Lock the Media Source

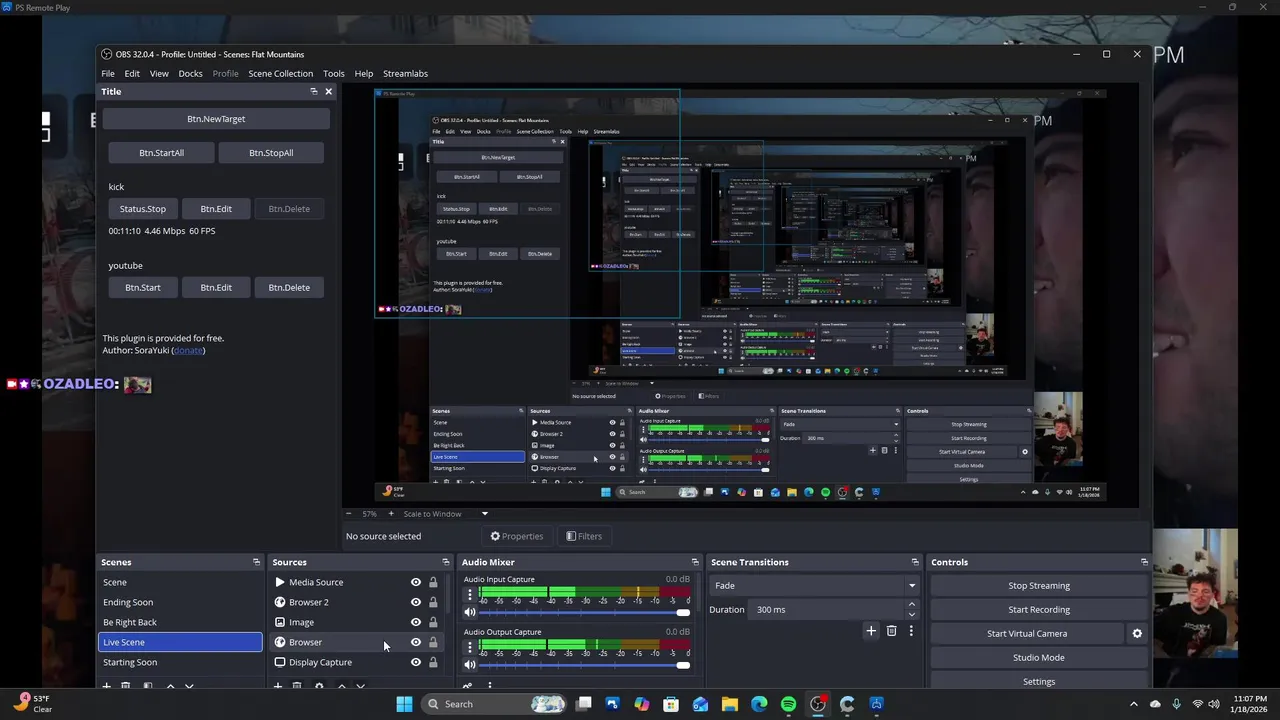433,582
